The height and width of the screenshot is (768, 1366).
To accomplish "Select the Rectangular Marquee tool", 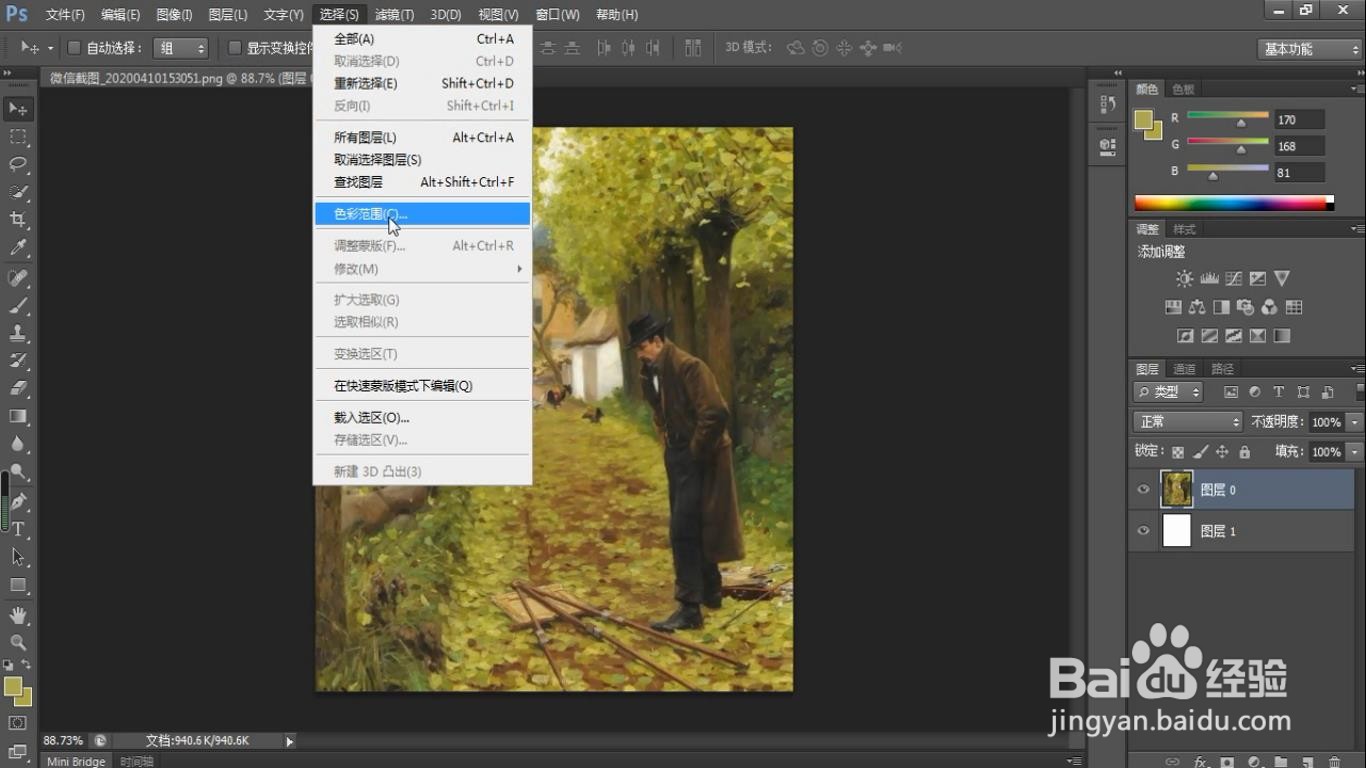I will pos(18,136).
